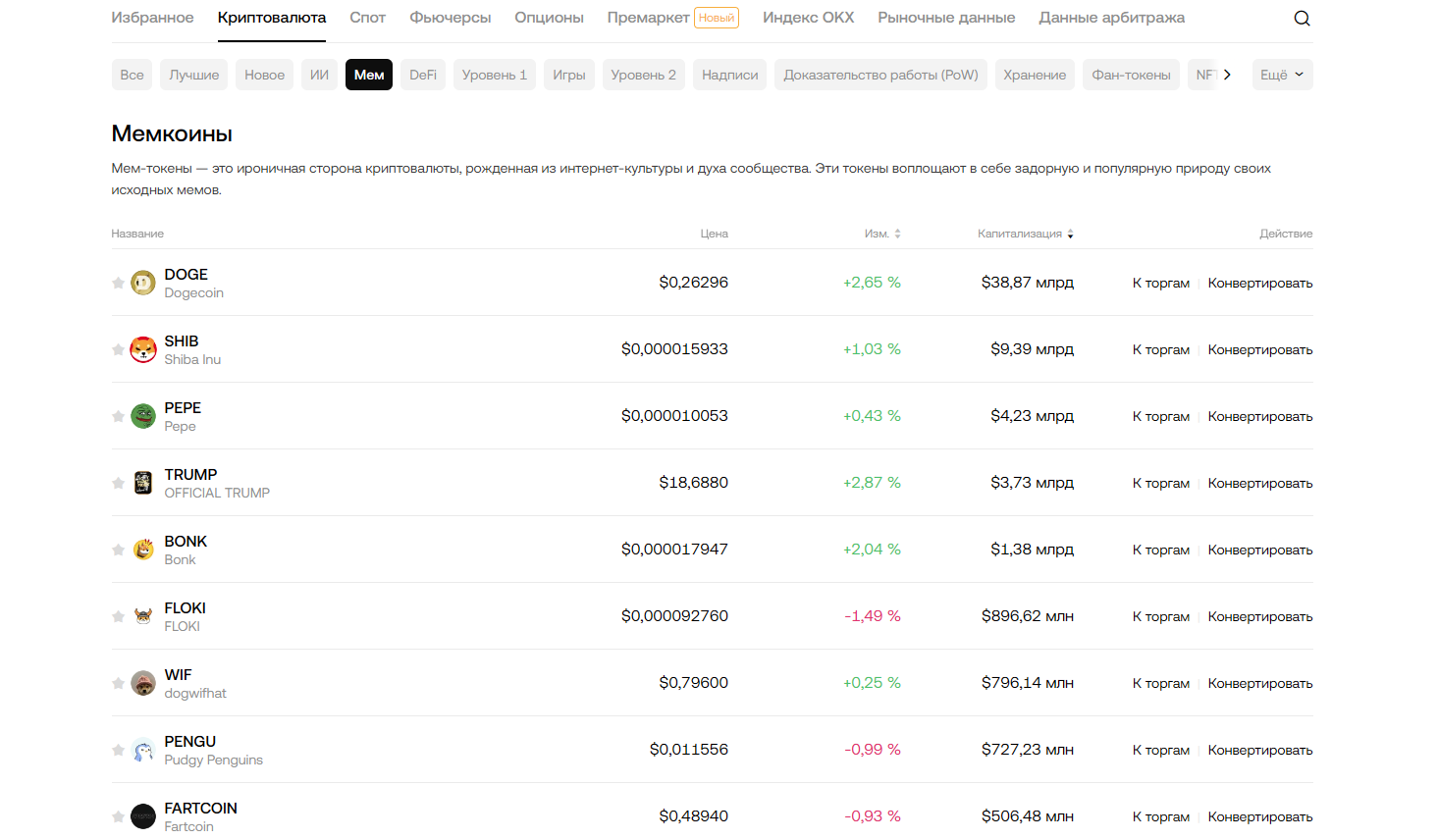The width and height of the screenshot is (1438, 840).
Task: Click TRUMP market cap $3,73 млрд
Action: [1032, 483]
